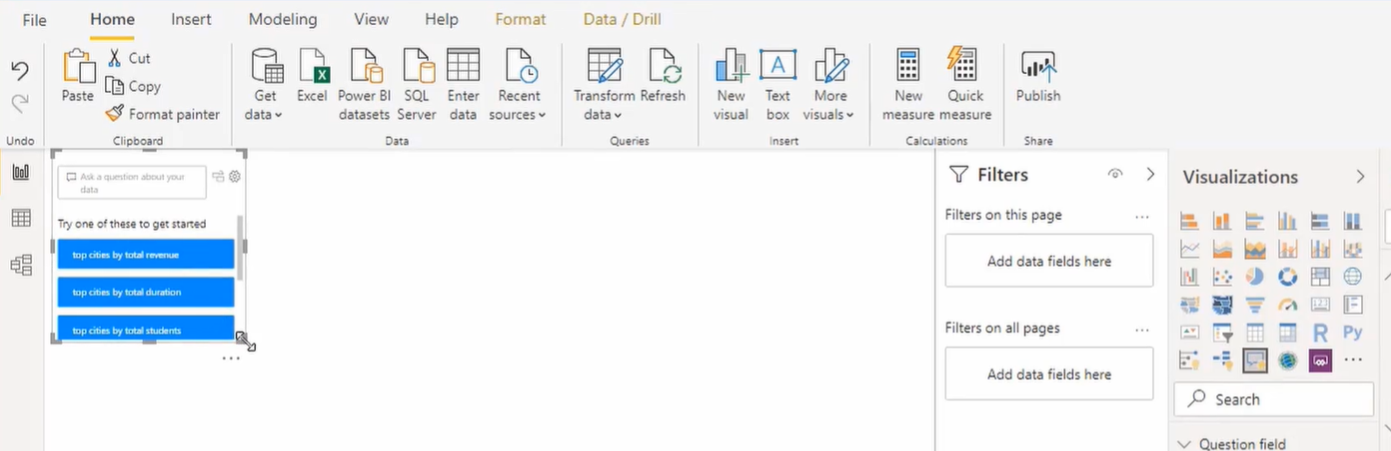The width and height of the screenshot is (1391, 451).
Task: Collapse the Question field section
Action: tap(1185, 444)
